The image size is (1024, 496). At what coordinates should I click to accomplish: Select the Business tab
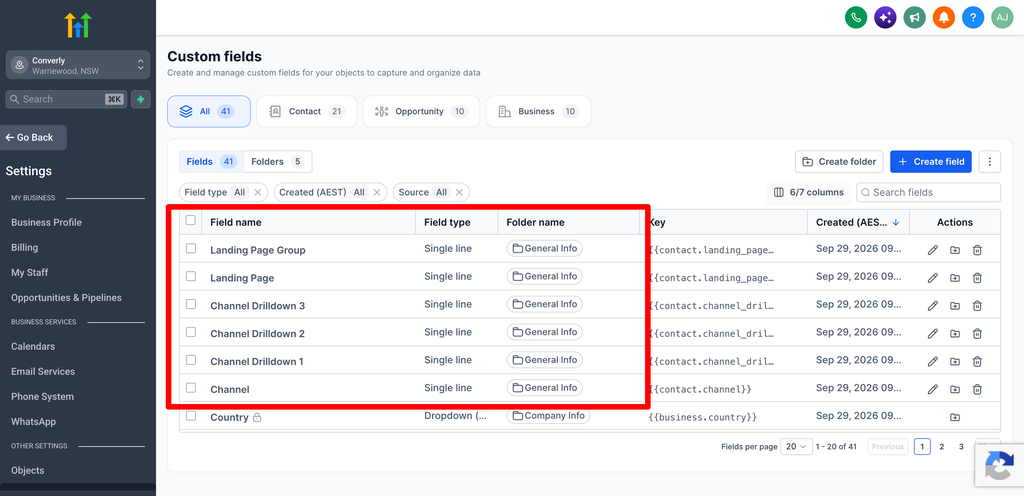538,112
